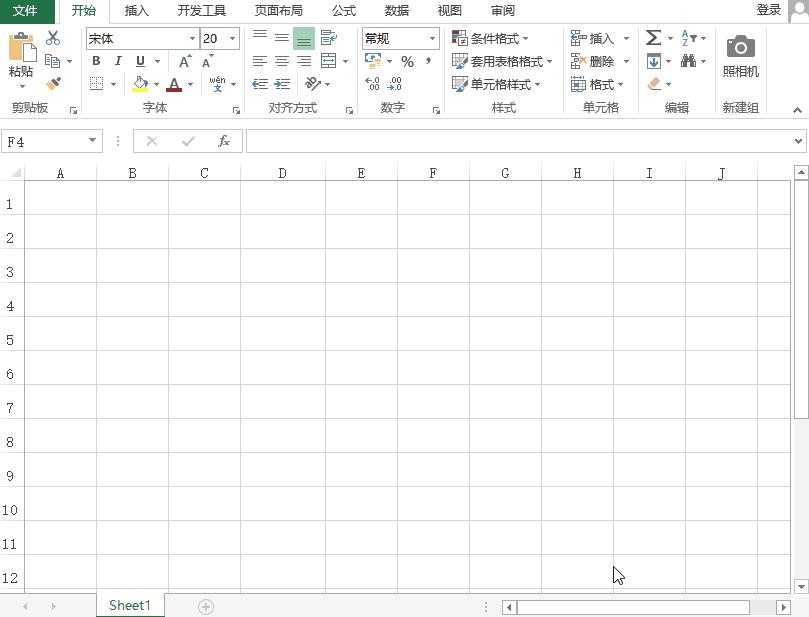Viewport: 809px width, 617px height.
Task: Toggle bold formatting
Action: coord(95,61)
